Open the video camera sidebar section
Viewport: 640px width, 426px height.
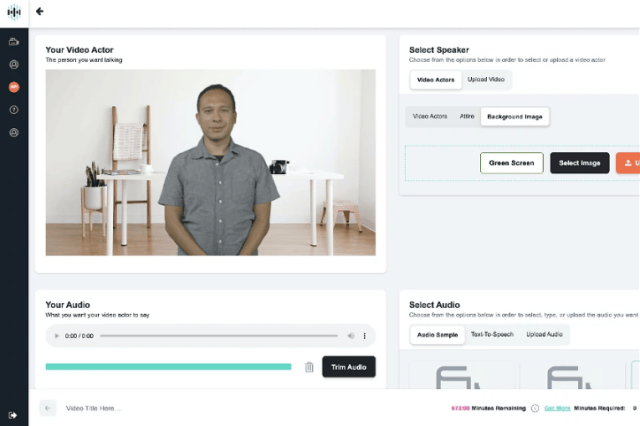tap(14, 42)
